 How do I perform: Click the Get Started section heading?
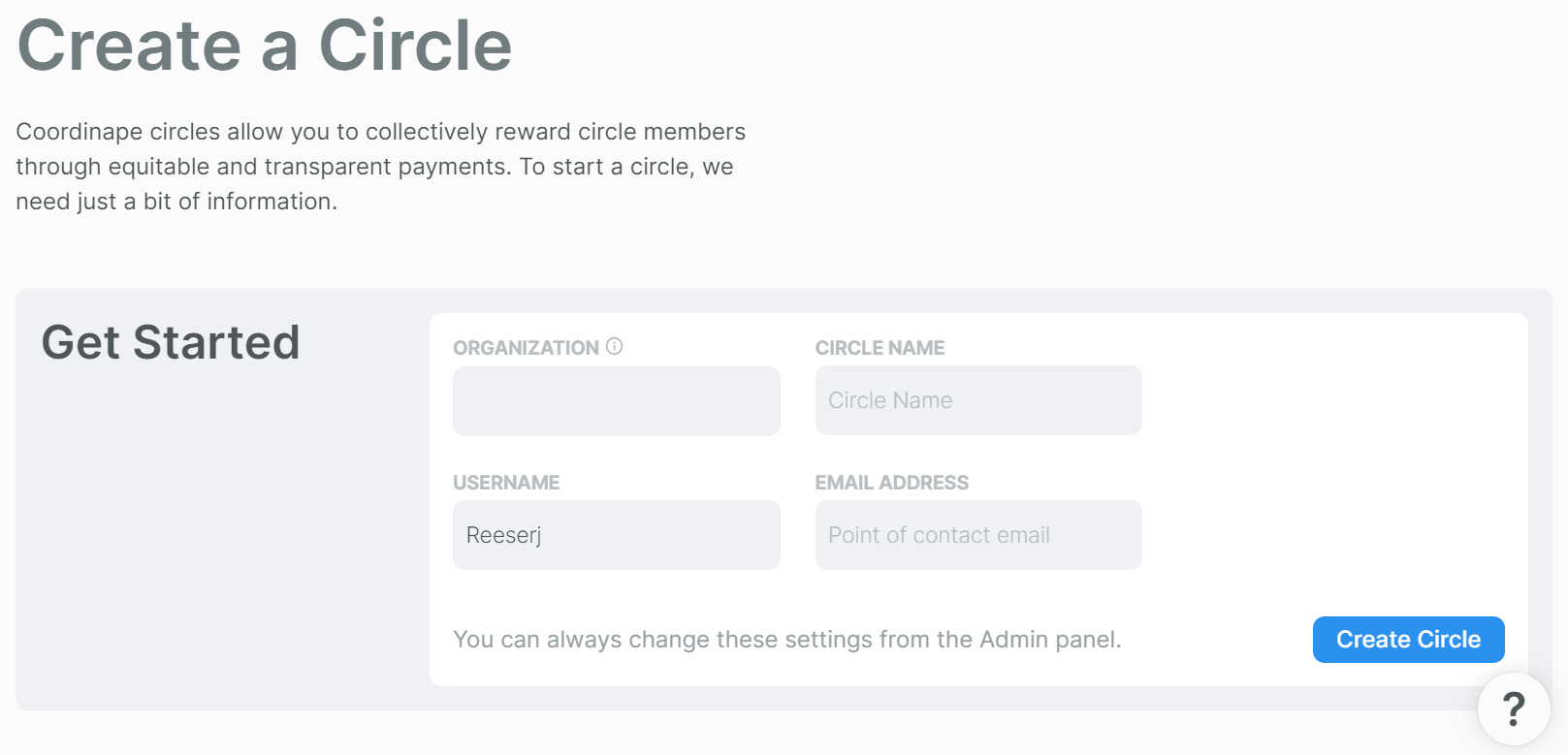click(171, 342)
